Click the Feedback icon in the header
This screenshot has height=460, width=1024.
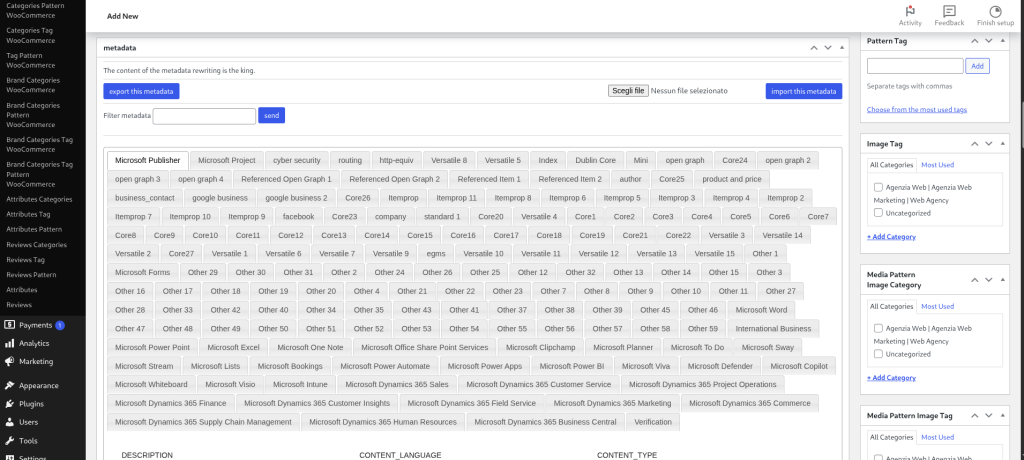click(949, 11)
